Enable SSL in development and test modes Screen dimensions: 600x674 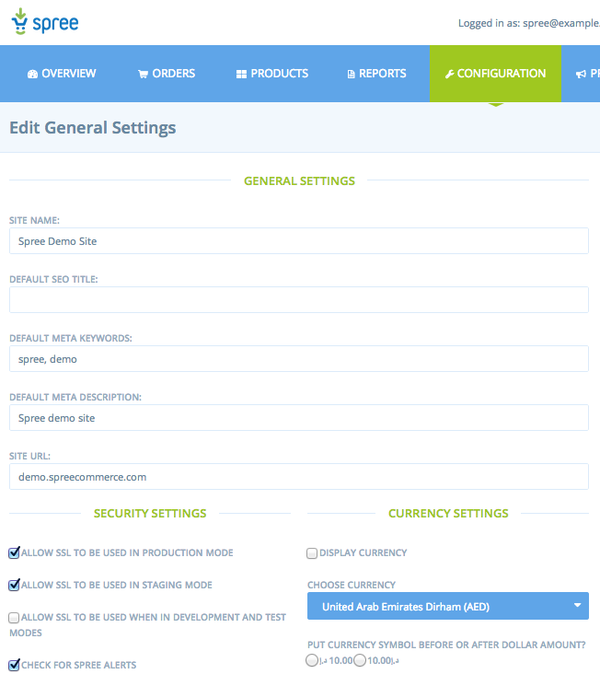coord(14,618)
